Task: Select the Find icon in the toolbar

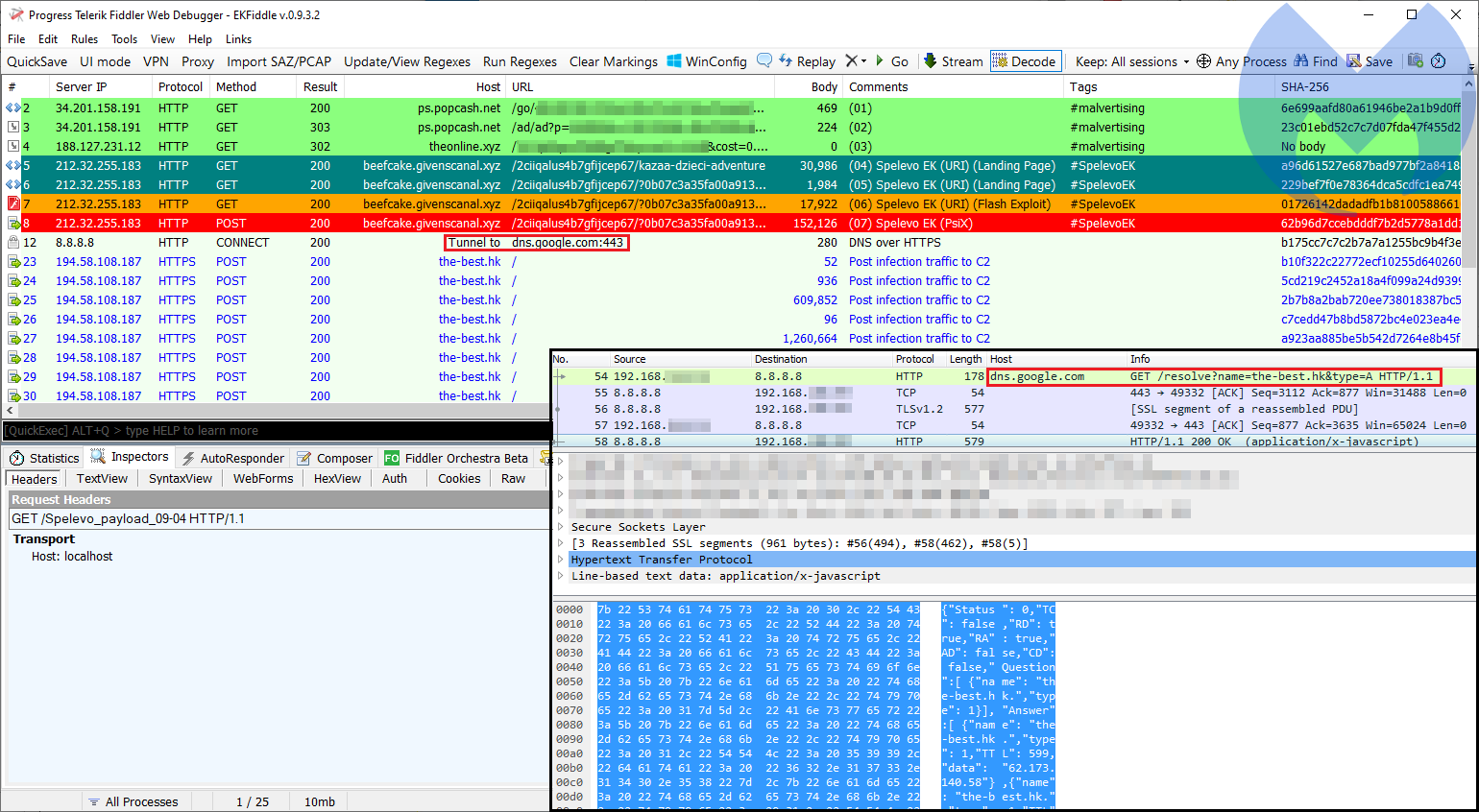Action: click(x=1316, y=60)
